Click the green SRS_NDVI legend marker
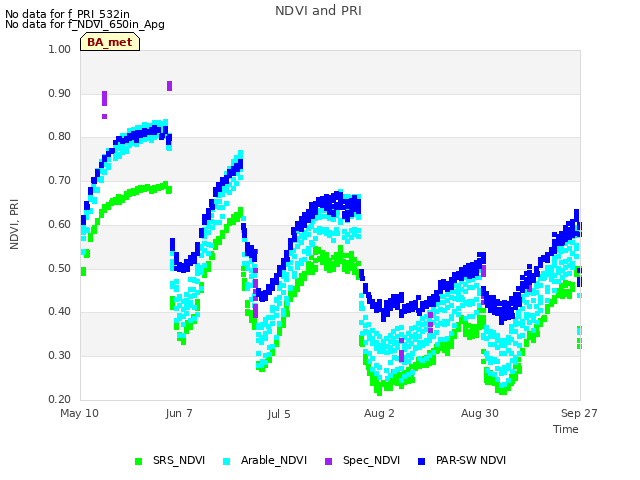This screenshot has width=640, height=480. coord(139,461)
